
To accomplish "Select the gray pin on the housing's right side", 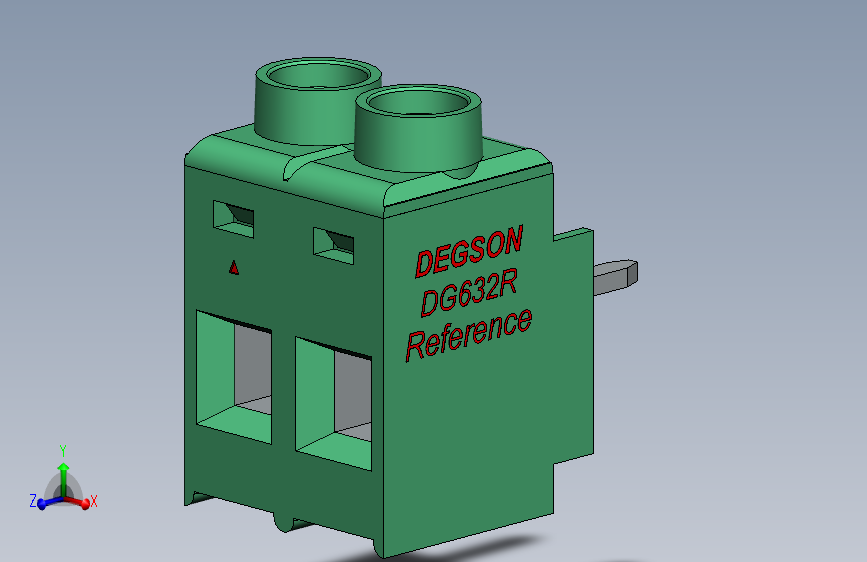I will pos(615,278).
